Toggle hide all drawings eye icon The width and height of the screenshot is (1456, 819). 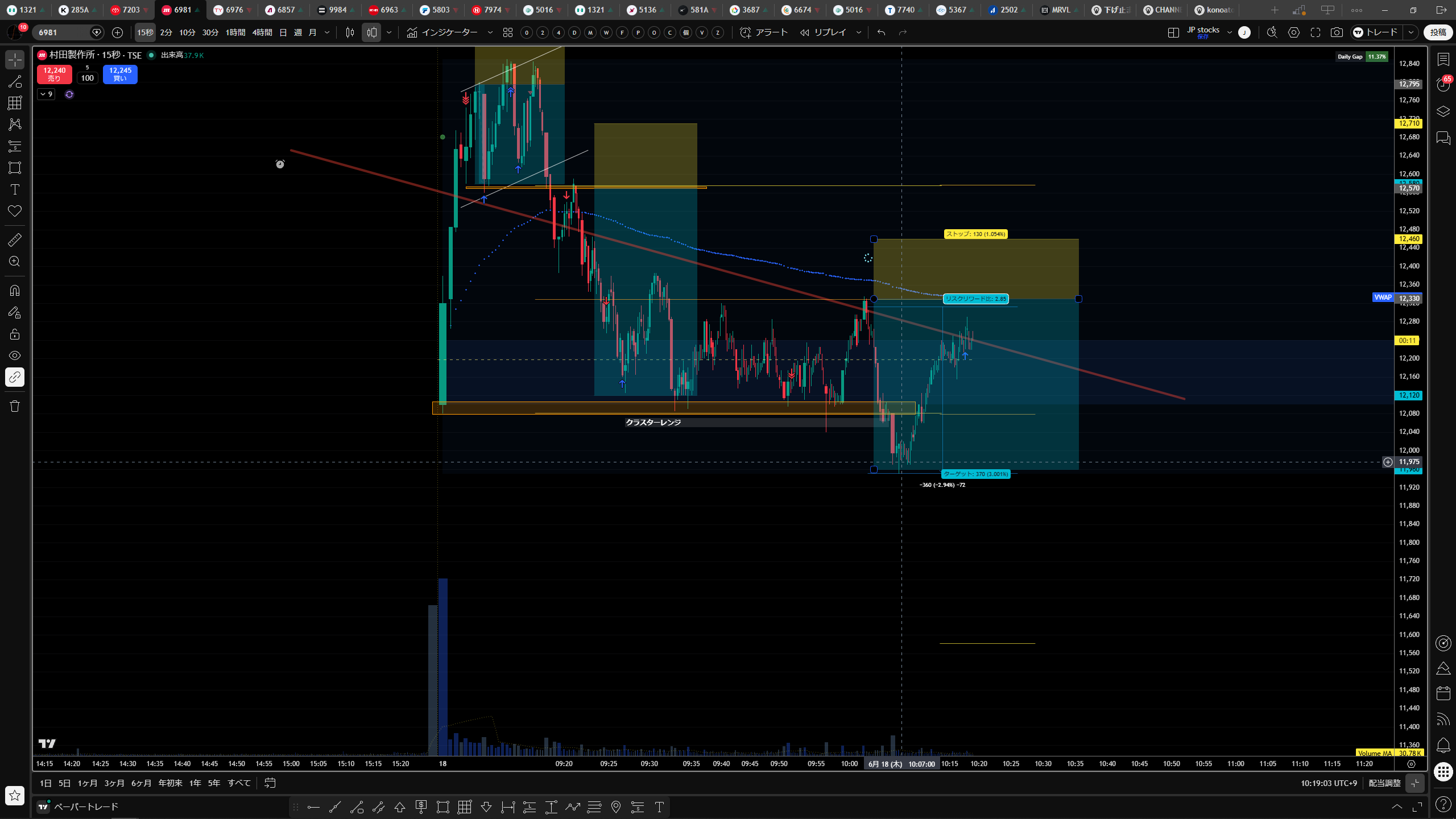[15, 355]
